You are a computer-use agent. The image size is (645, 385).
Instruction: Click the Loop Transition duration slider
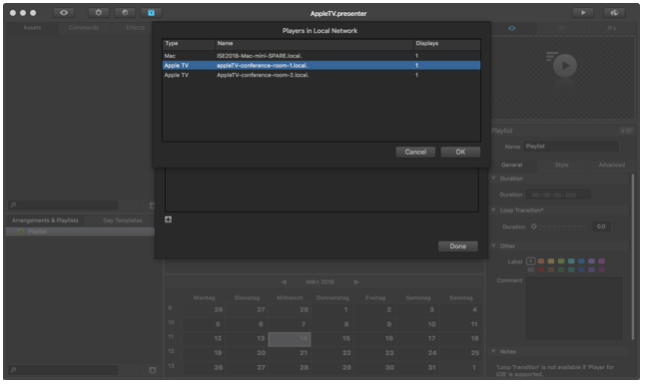559,227
